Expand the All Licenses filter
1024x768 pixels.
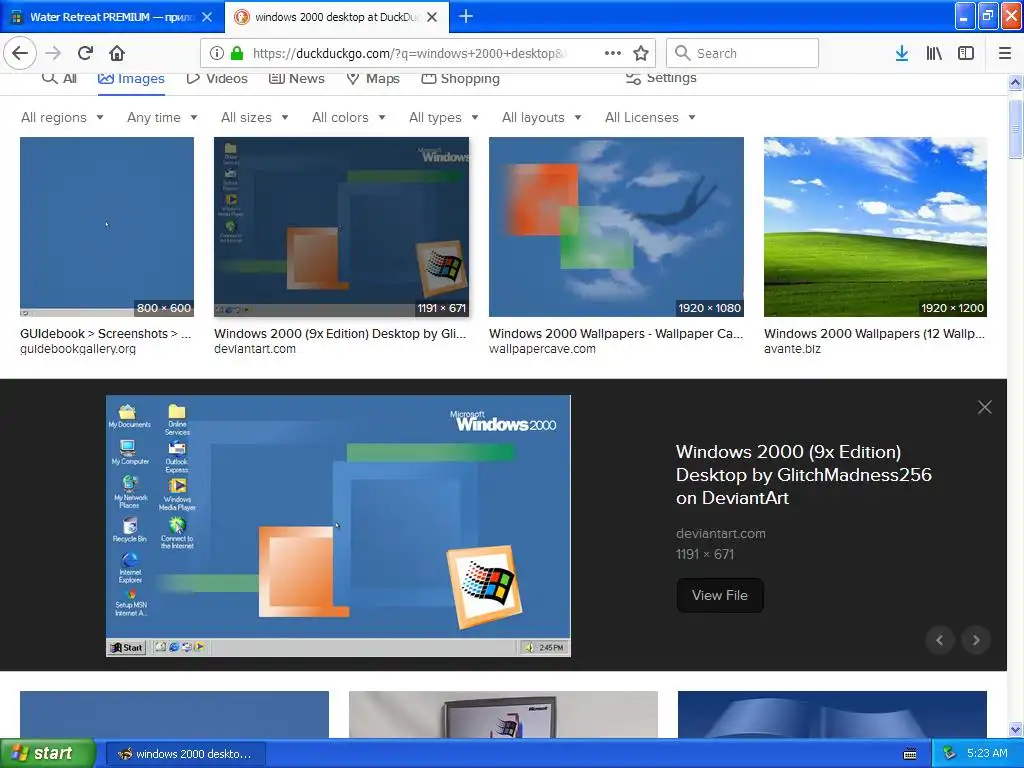[x=650, y=118]
